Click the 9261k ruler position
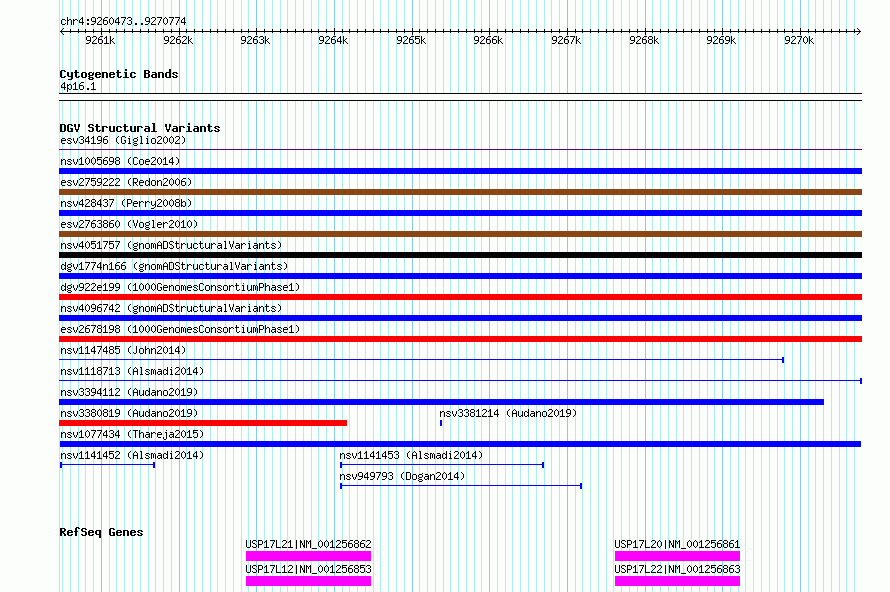Viewport: 890px width, 592px height. [x=100, y=40]
